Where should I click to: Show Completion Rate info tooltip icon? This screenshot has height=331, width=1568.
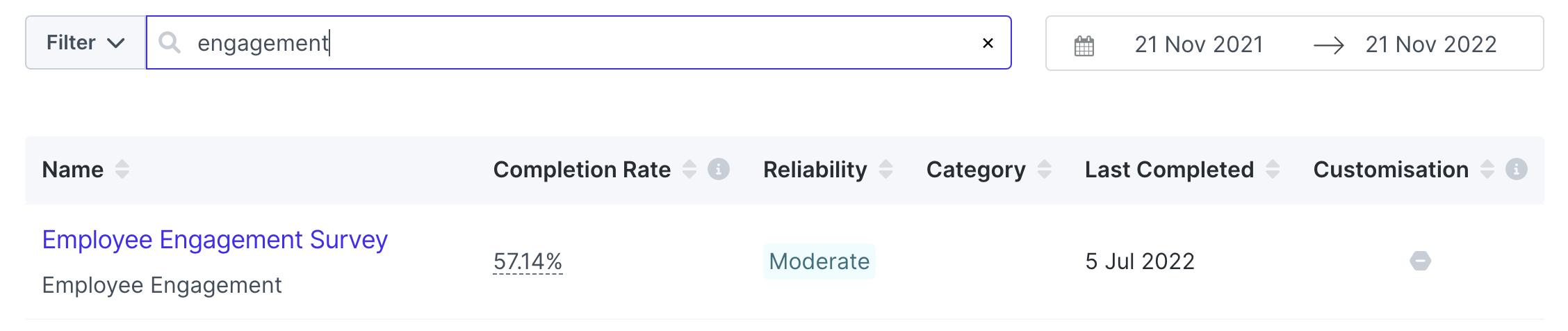point(719,169)
